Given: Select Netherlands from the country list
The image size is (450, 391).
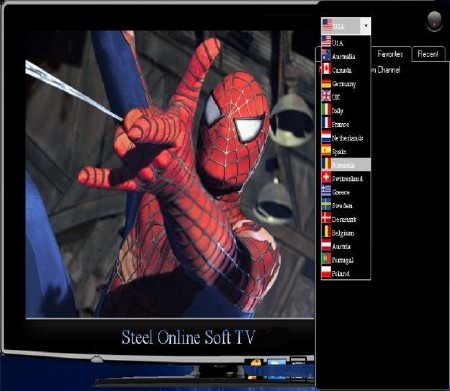Looking at the screenshot, I should (x=346, y=138).
